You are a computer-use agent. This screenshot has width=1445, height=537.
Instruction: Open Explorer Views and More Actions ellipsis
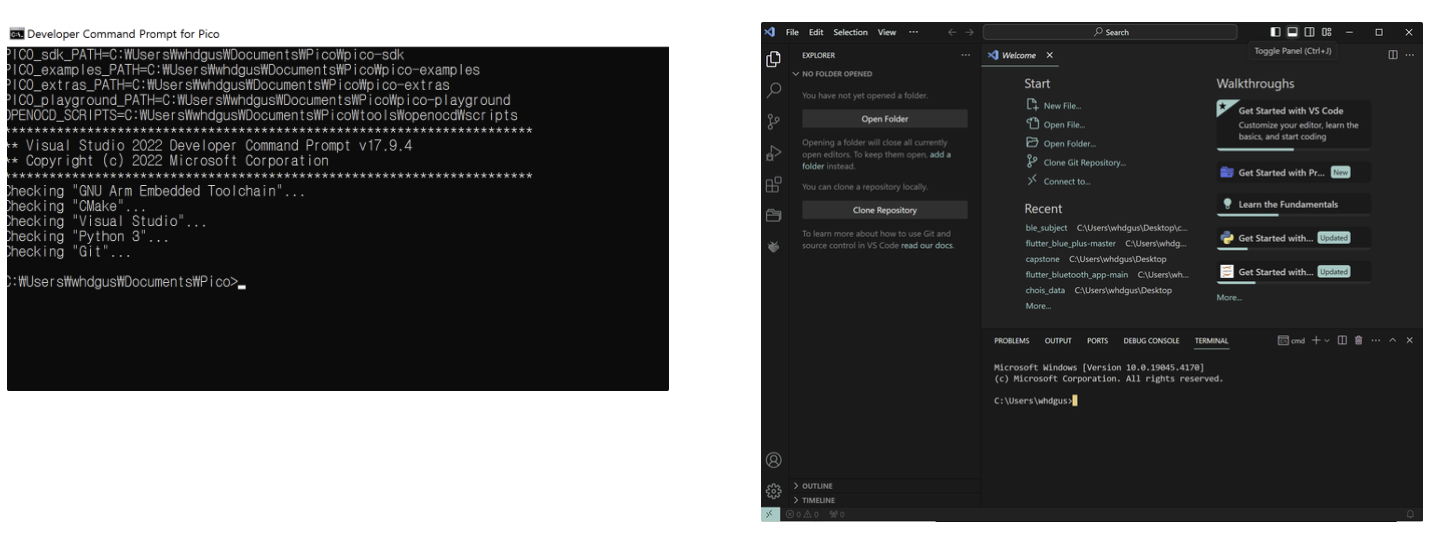(x=965, y=55)
